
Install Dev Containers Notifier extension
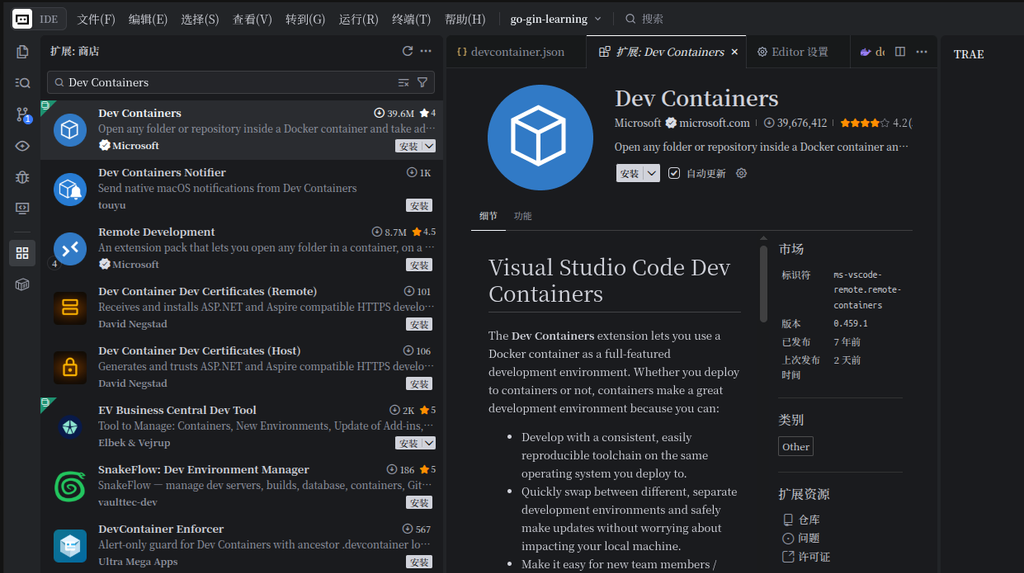(x=419, y=205)
